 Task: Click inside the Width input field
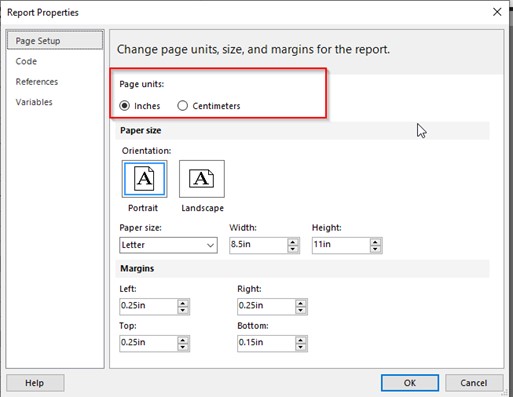click(258, 245)
